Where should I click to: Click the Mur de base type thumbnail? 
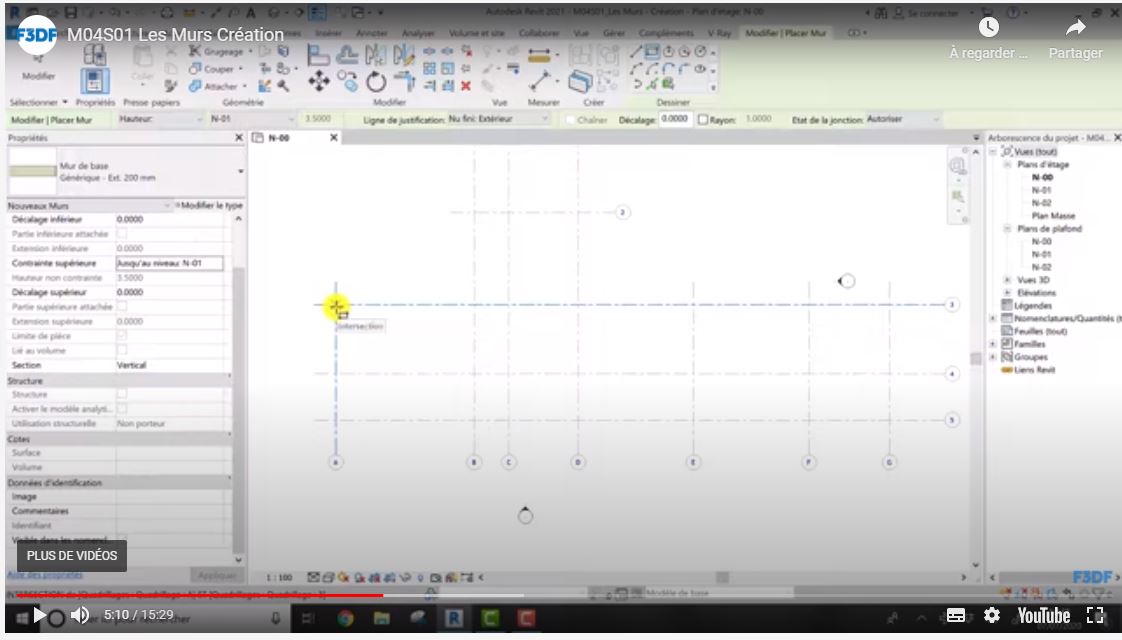click(32, 171)
